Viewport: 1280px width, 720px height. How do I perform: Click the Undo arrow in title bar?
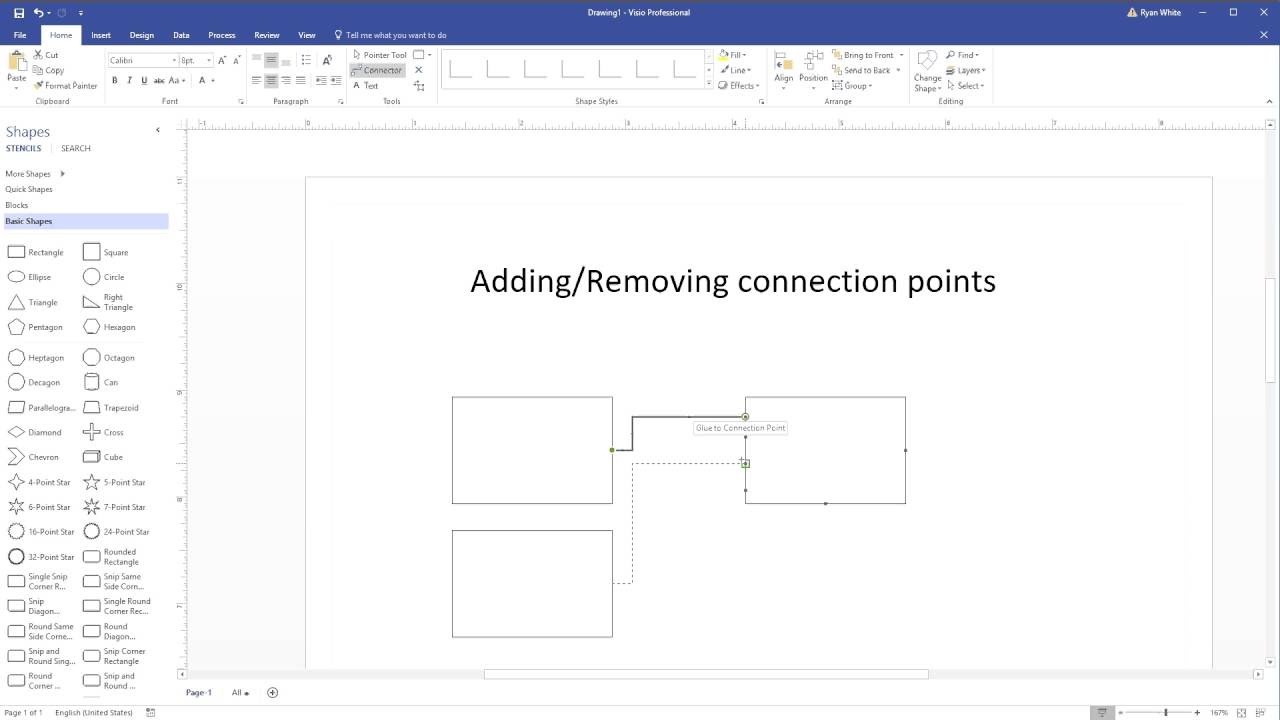38,13
